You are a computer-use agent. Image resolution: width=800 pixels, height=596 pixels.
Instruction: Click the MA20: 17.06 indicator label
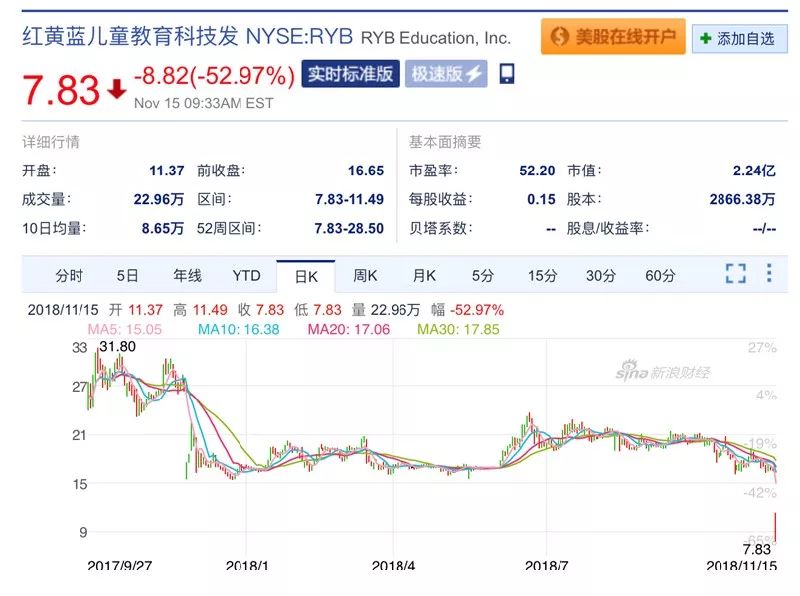(x=349, y=329)
